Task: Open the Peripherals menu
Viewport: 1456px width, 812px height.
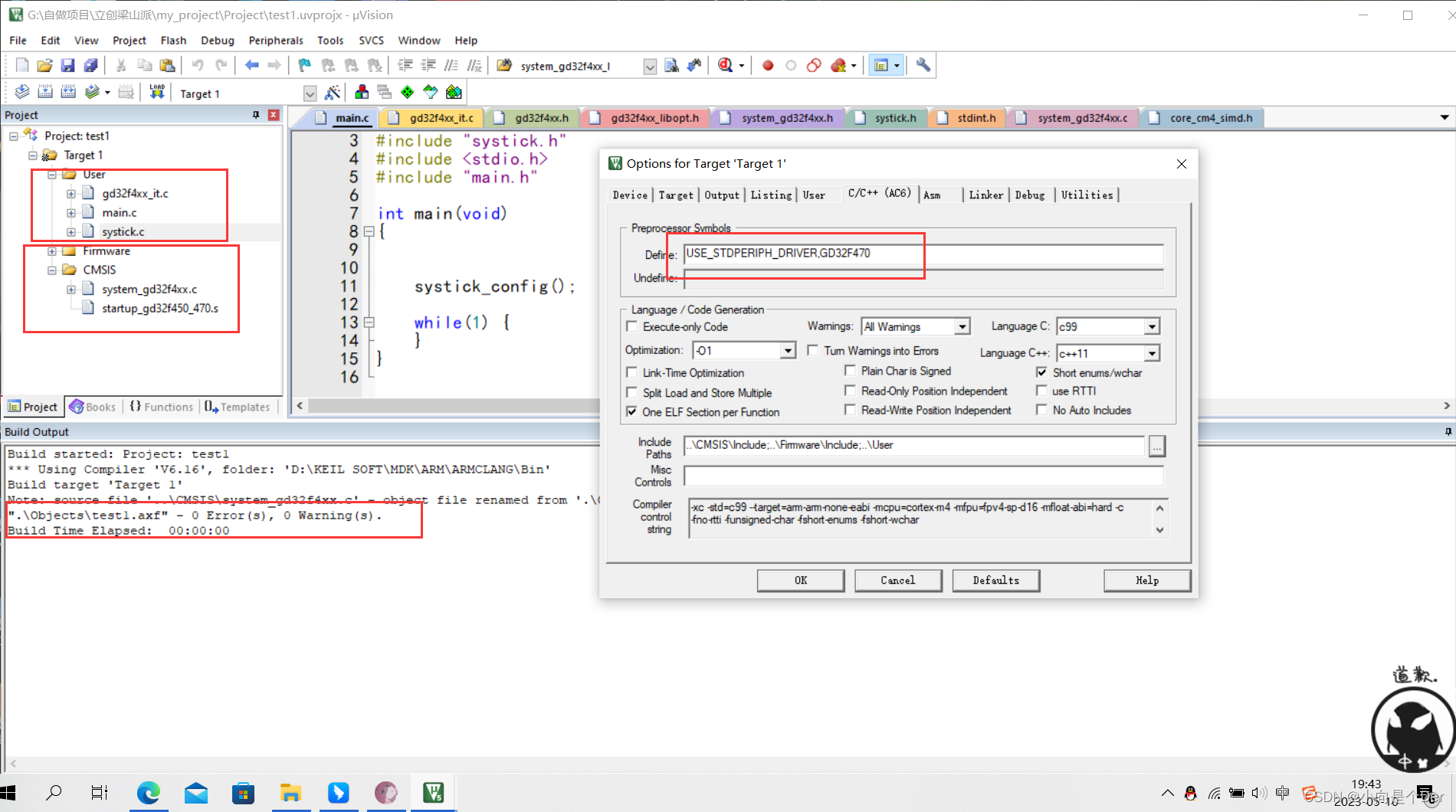Action: [276, 41]
